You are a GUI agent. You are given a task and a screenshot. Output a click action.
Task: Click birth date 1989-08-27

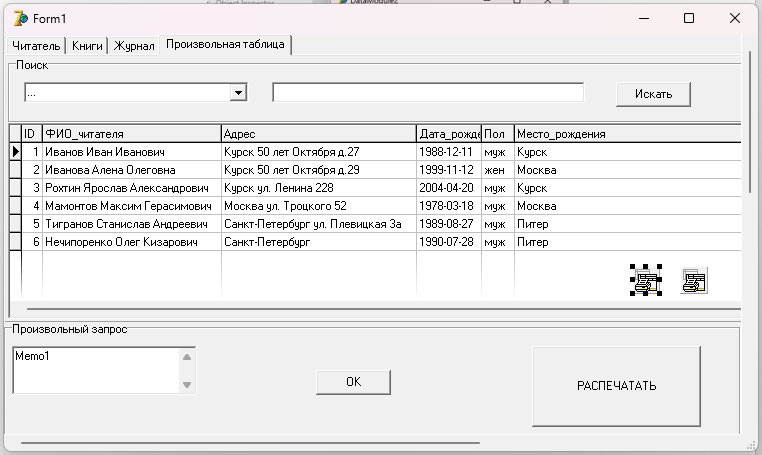pos(449,224)
